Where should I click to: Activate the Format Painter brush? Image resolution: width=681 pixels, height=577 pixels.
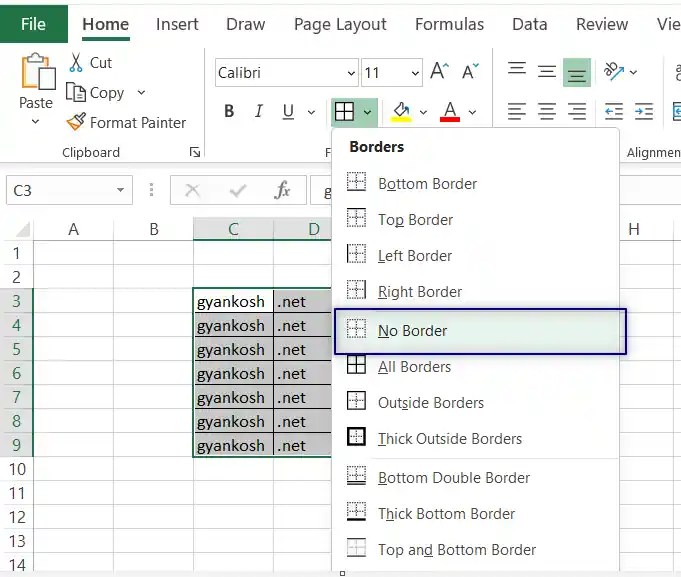[76, 122]
